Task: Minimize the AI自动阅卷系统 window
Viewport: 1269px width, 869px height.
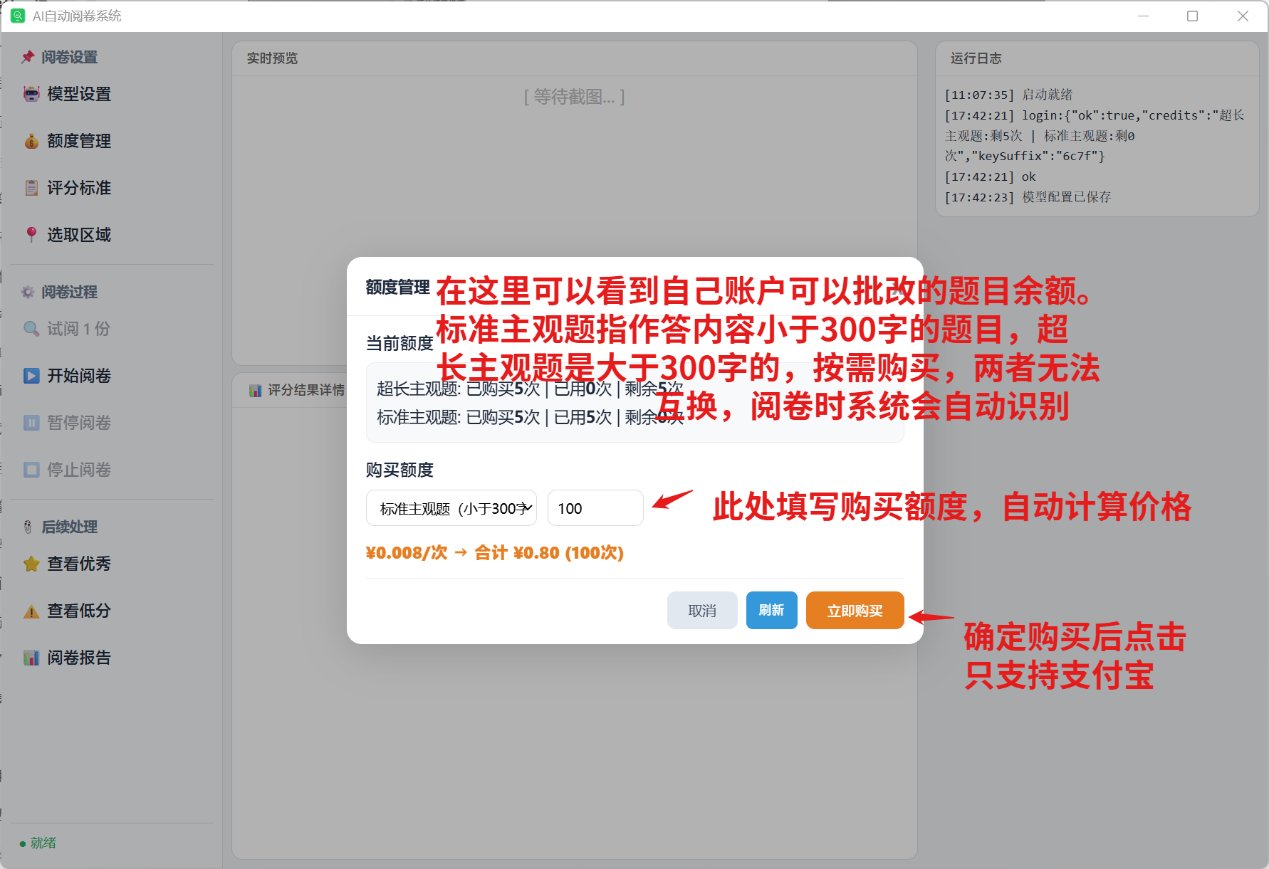Action: (1142, 16)
